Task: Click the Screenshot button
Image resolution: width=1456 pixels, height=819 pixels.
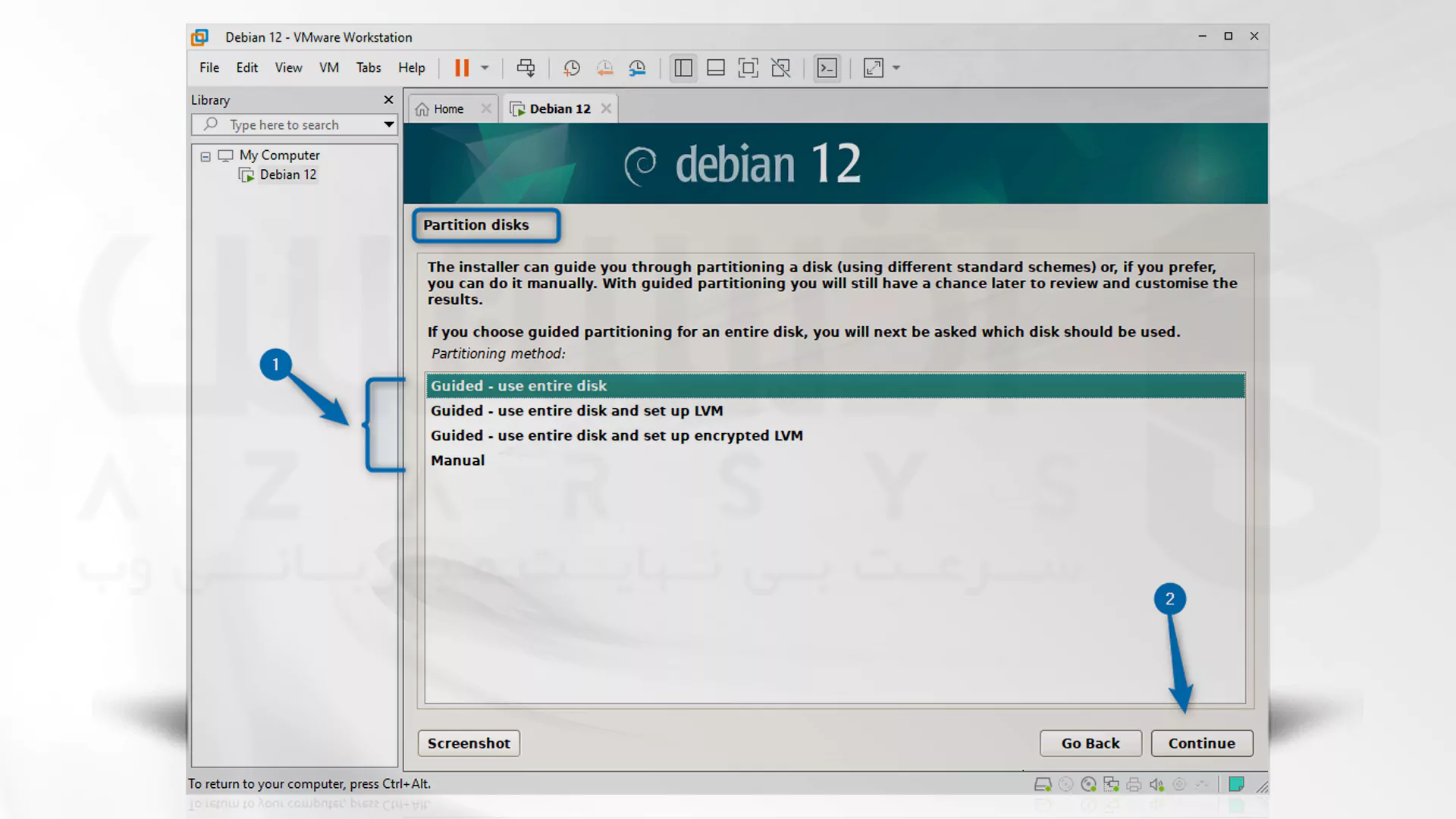Action: pyautogui.click(x=468, y=743)
